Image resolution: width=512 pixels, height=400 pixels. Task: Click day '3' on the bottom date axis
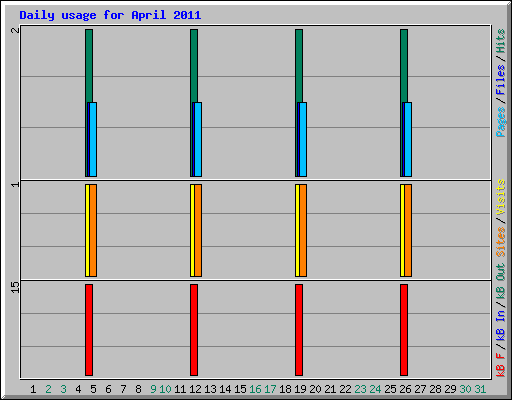(63, 389)
